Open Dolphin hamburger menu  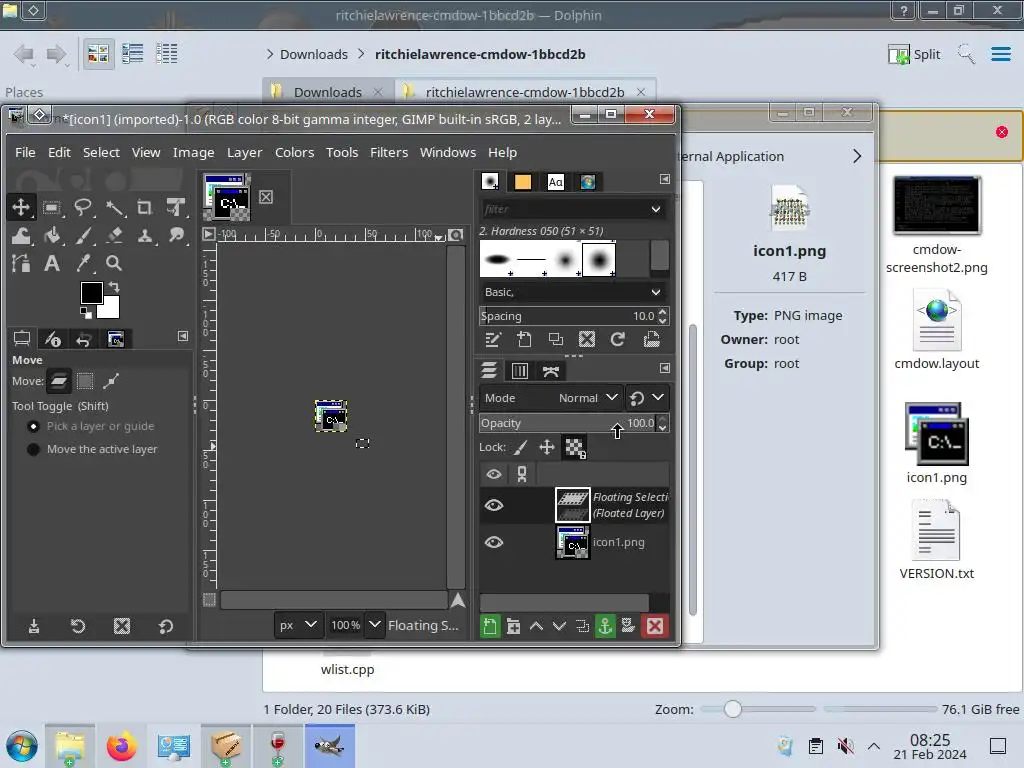pyautogui.click(x=1000, y=54)
